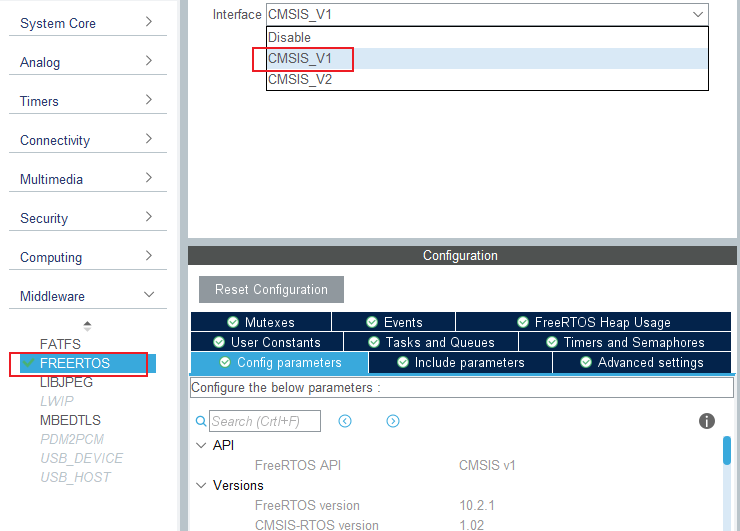Image resolution: width=740 pixels, height=531 pixels.
Task: Click the info icon in the configuration panel
Action: pyautogui.click(x=706, y=421)
